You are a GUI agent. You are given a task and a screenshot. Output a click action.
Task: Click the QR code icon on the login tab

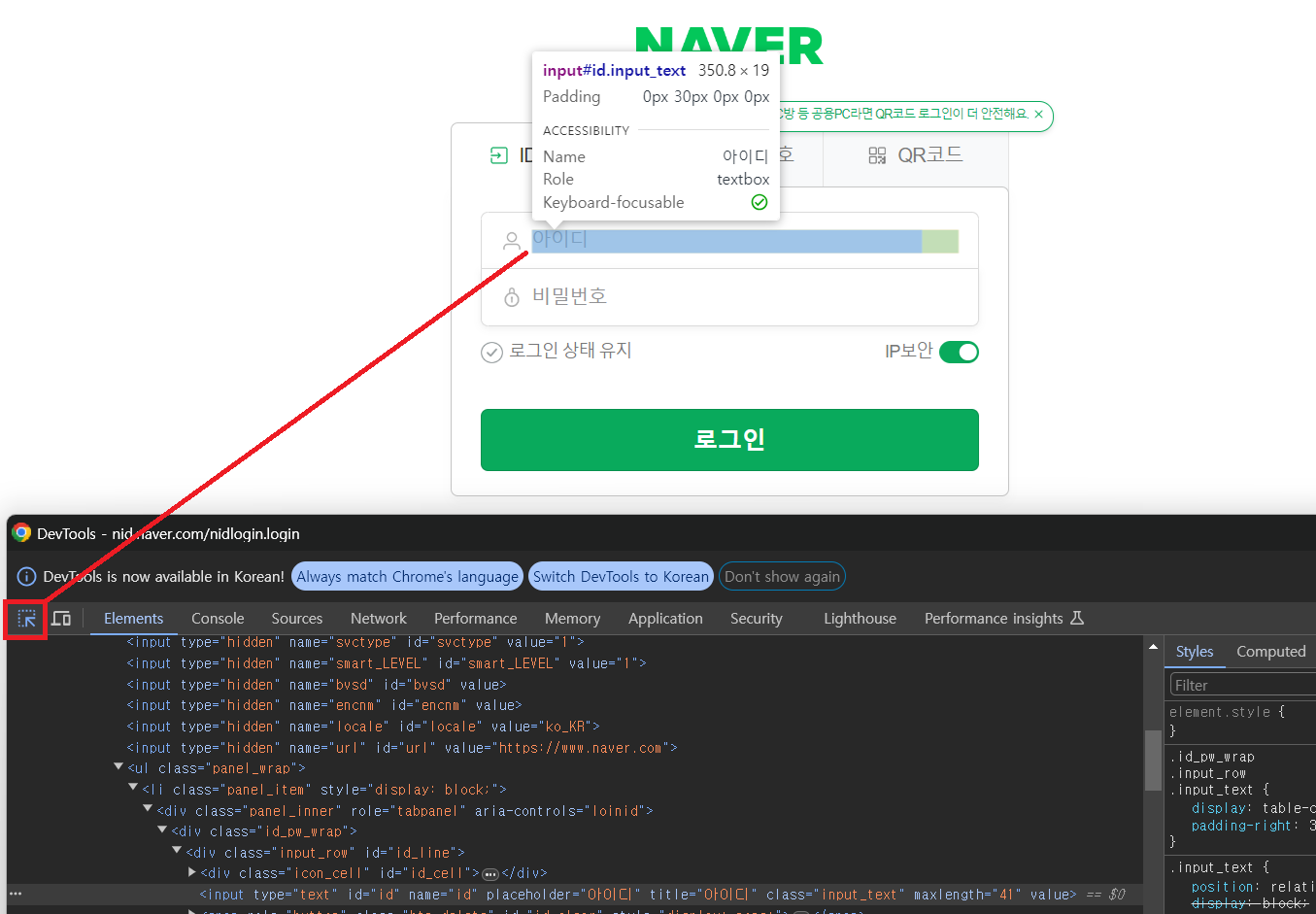point(877,155)
